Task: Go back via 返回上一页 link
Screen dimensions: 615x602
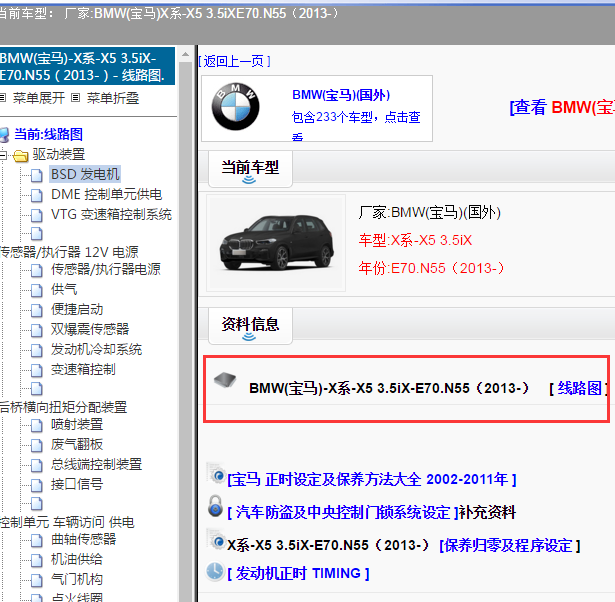Action: click(235, 61)
